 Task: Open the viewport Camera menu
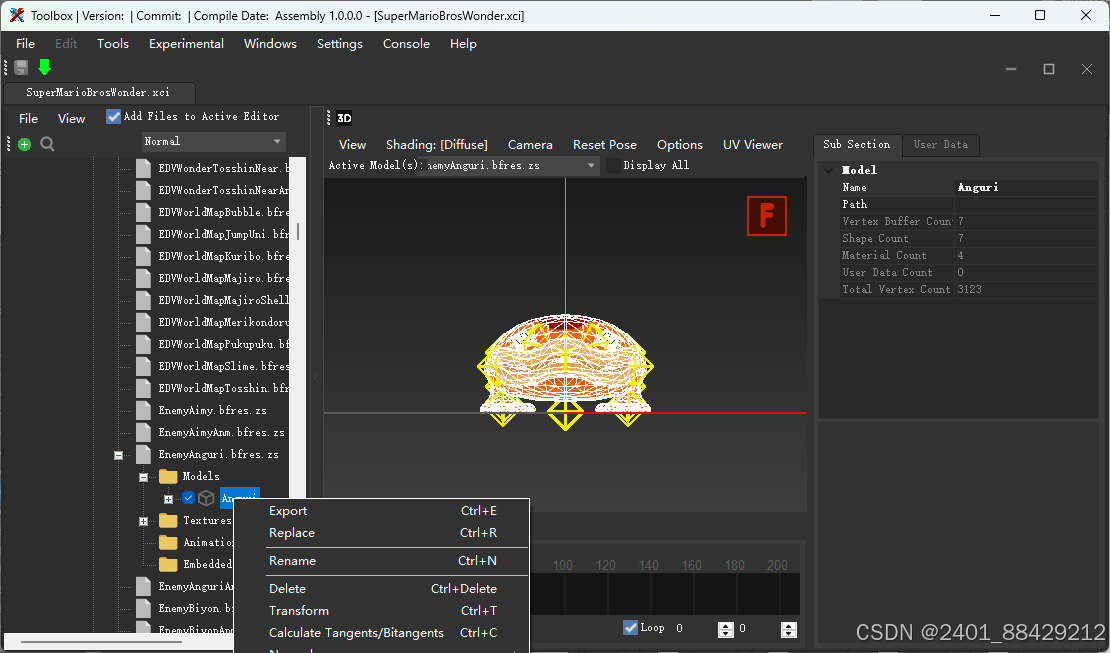click(x=530, y=144)
